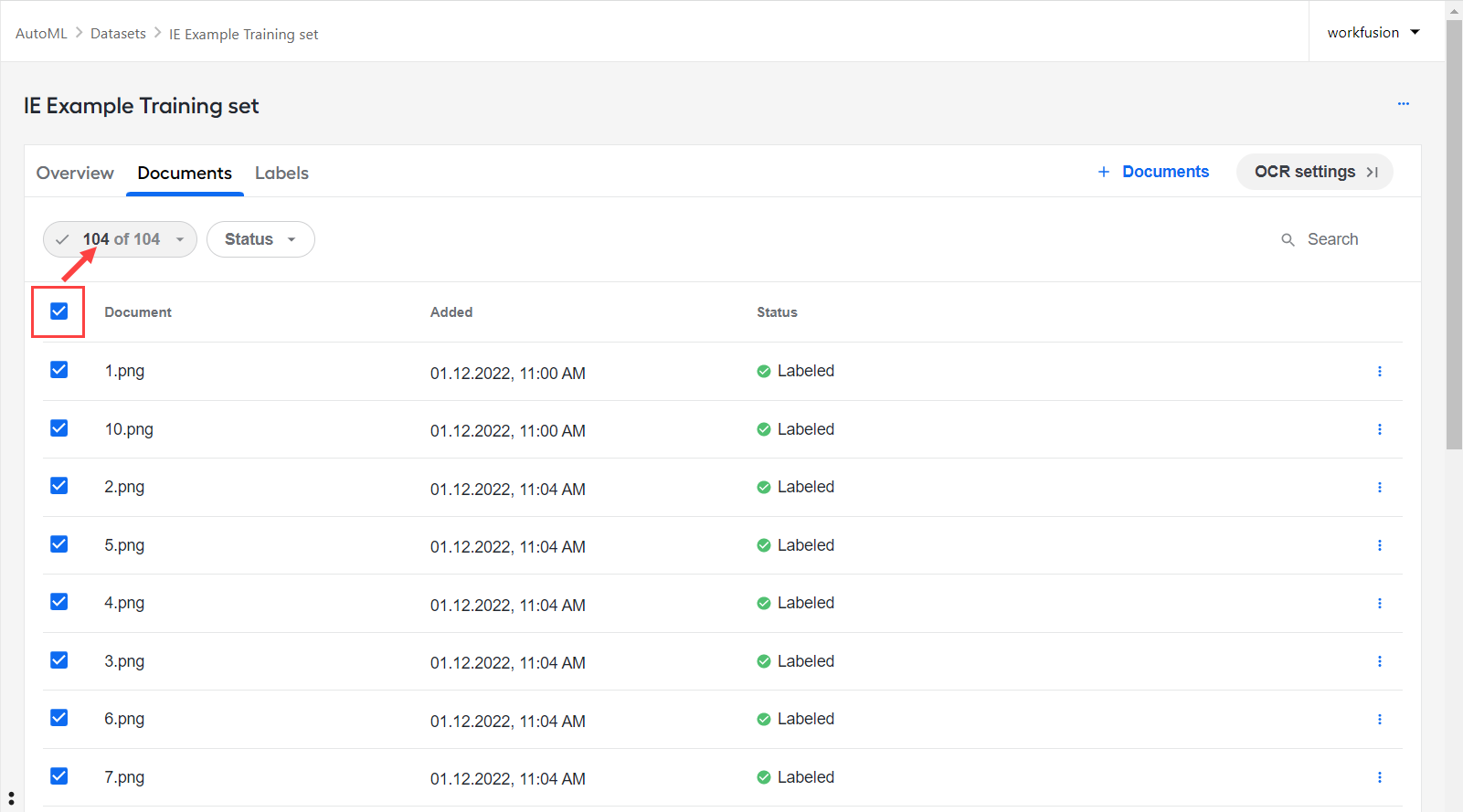The width and height of the screenshot is (1463, 812).
Task: Click the added date of 10.png
Action: pos(508,431)
